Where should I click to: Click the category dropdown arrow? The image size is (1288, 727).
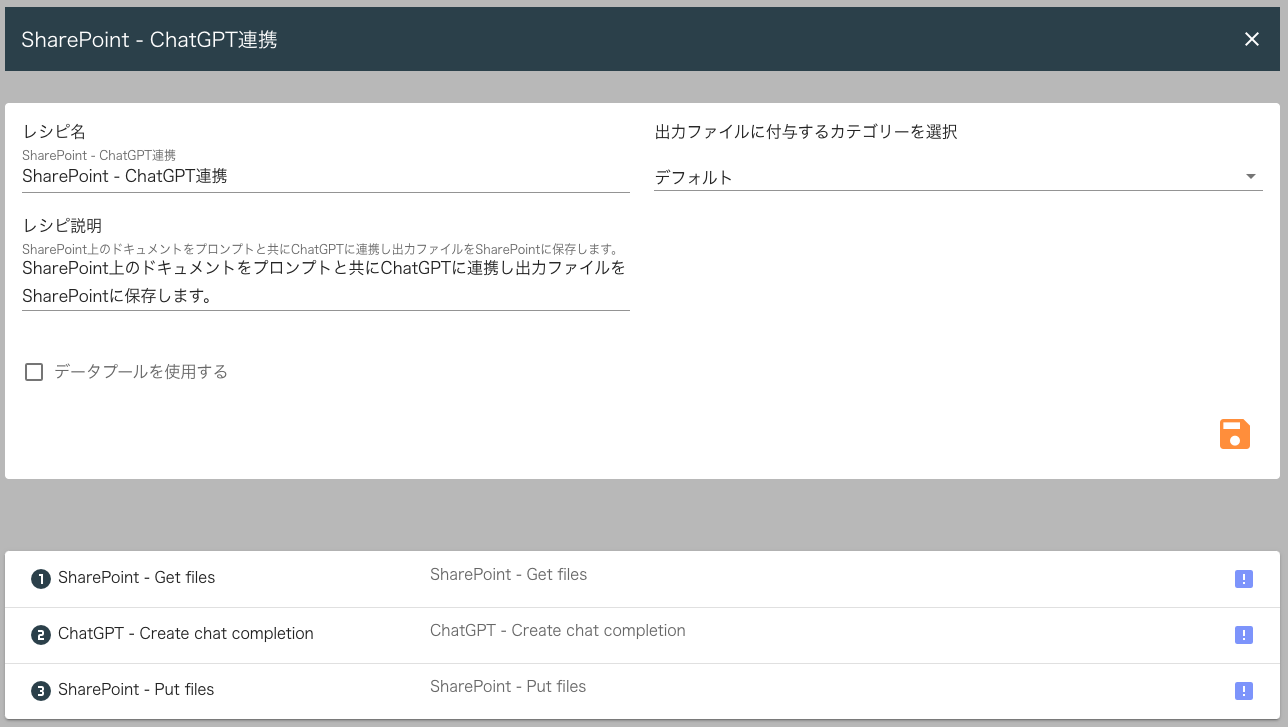pyautogui.click(x=1250, y=177)
